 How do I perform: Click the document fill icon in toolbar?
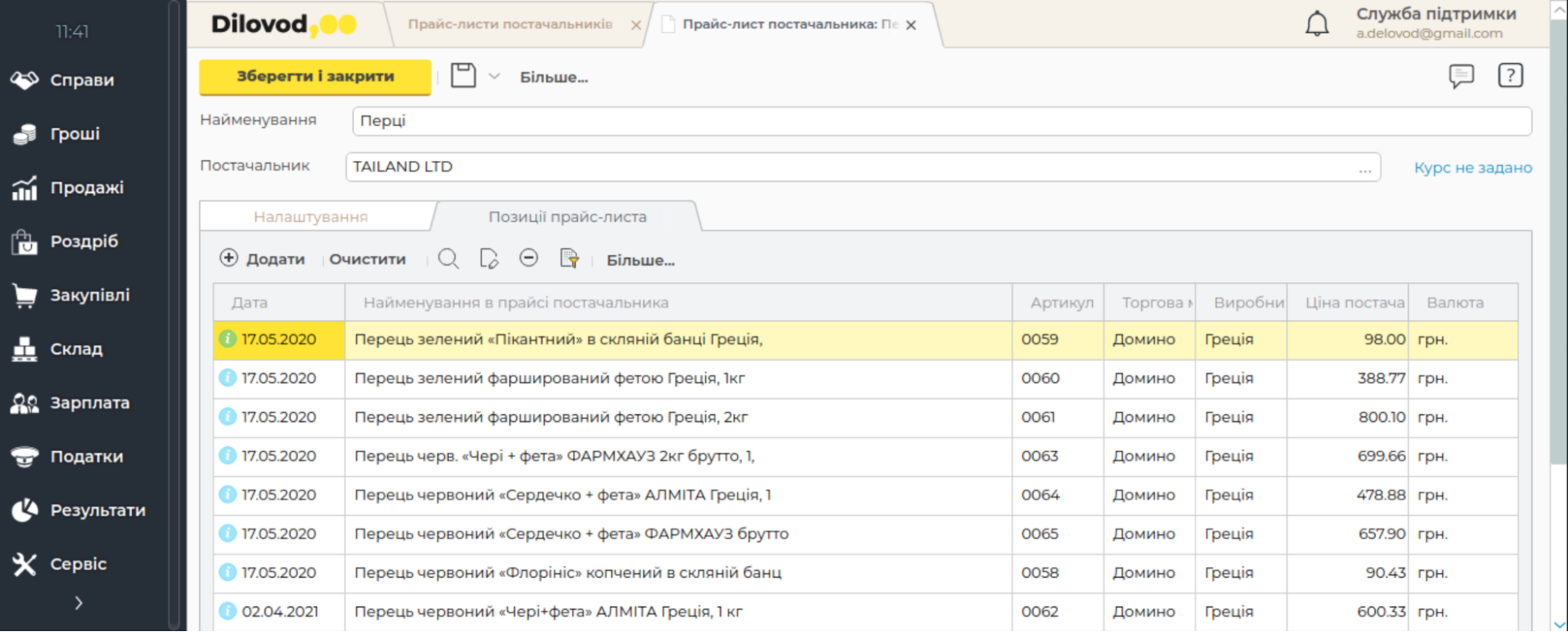(569, 259)
